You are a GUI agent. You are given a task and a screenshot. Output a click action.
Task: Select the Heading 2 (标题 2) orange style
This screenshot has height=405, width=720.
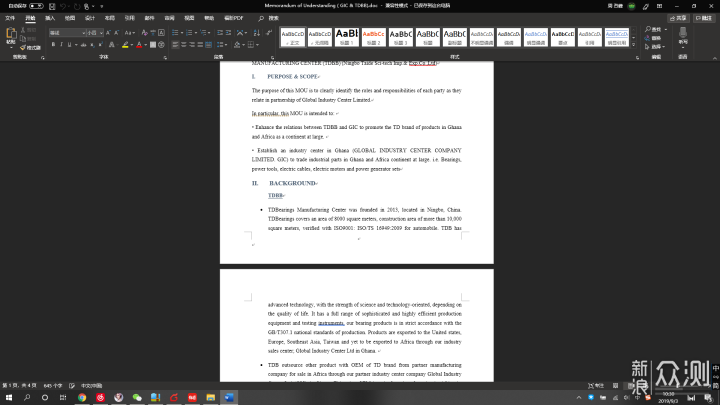[x=374, y=36]
